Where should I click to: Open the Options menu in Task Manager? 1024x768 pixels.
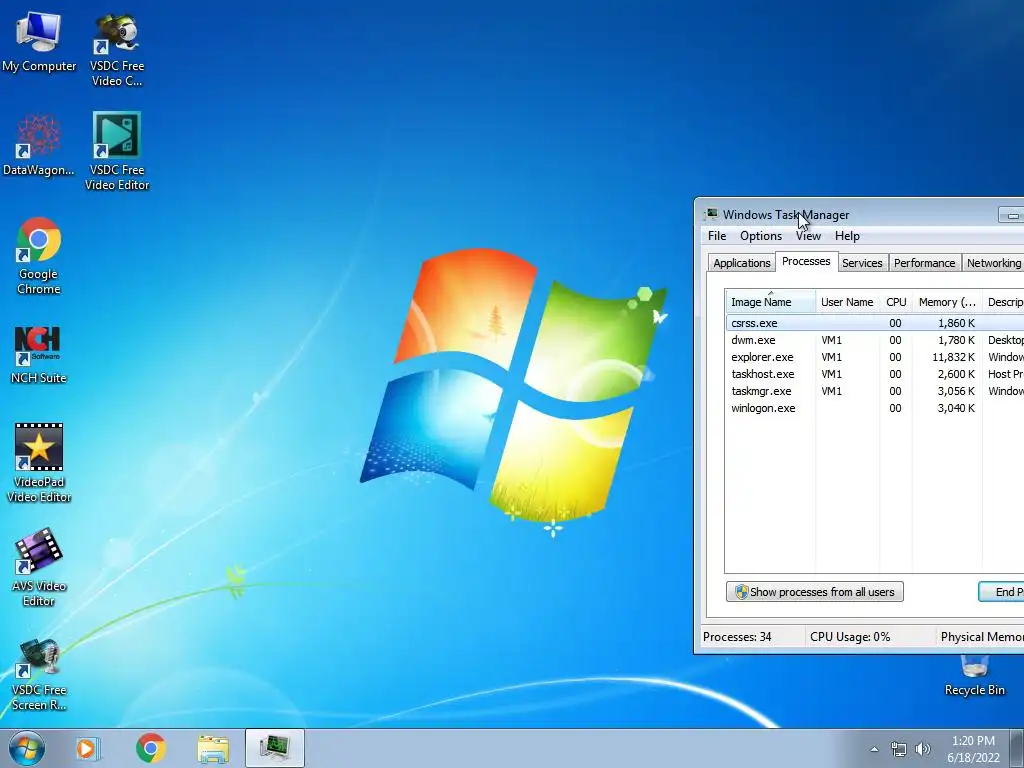761,236
